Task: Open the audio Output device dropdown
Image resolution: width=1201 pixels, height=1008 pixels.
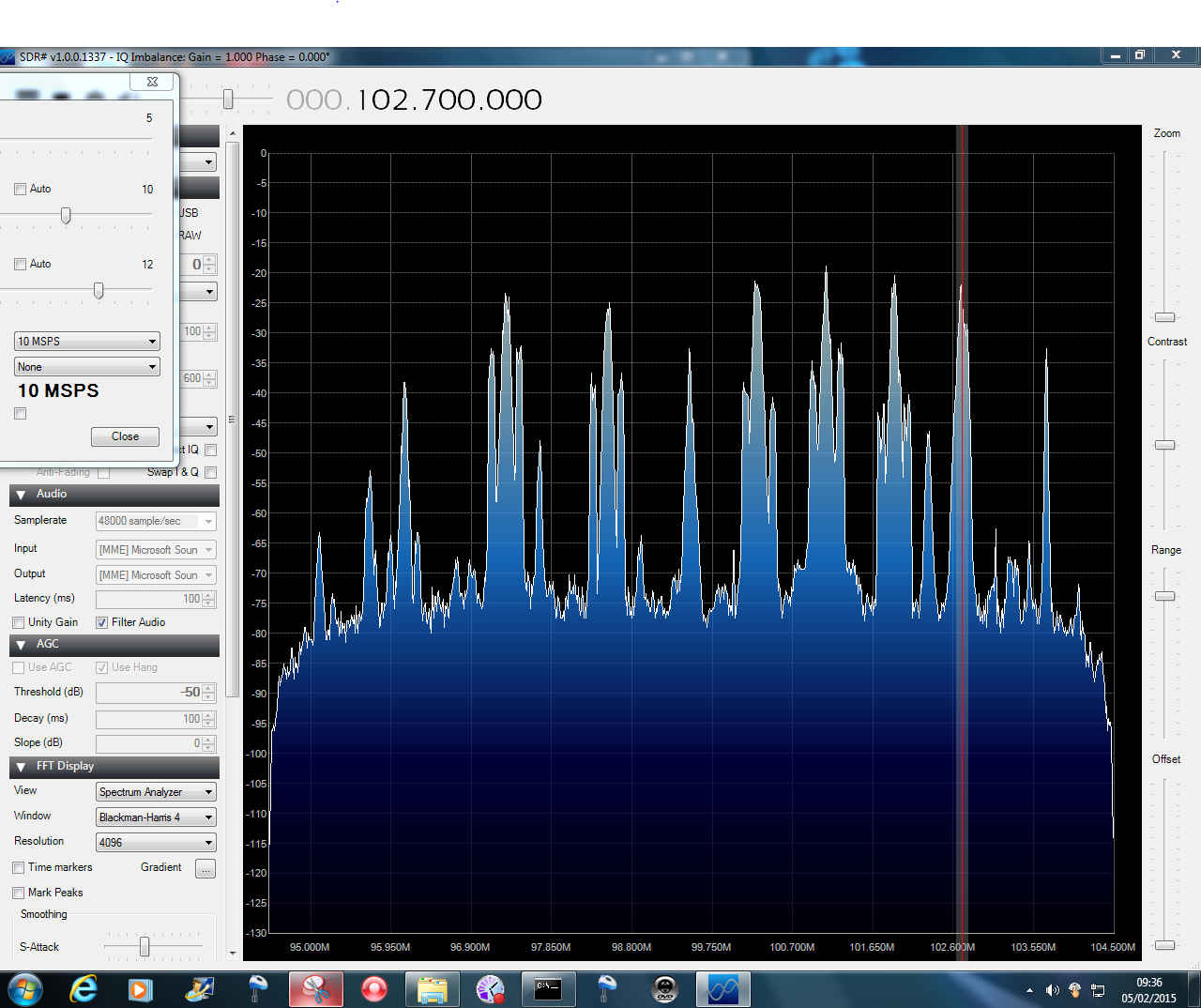Action: 156,575
